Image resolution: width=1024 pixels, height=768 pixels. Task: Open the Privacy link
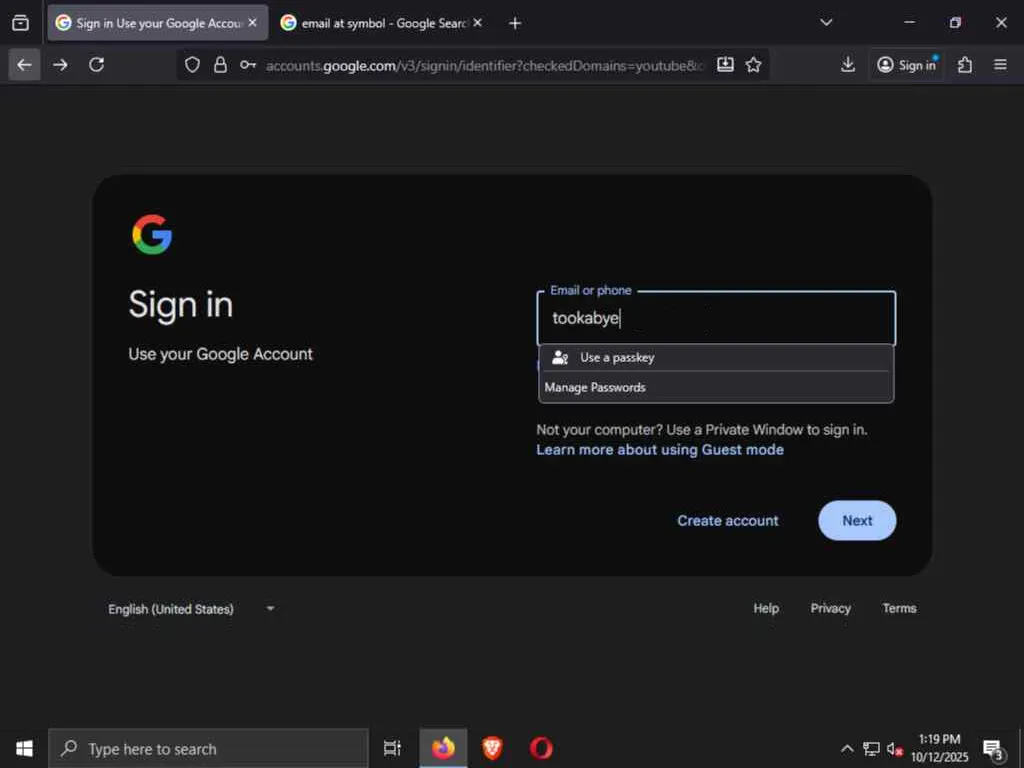coord(831,608)
